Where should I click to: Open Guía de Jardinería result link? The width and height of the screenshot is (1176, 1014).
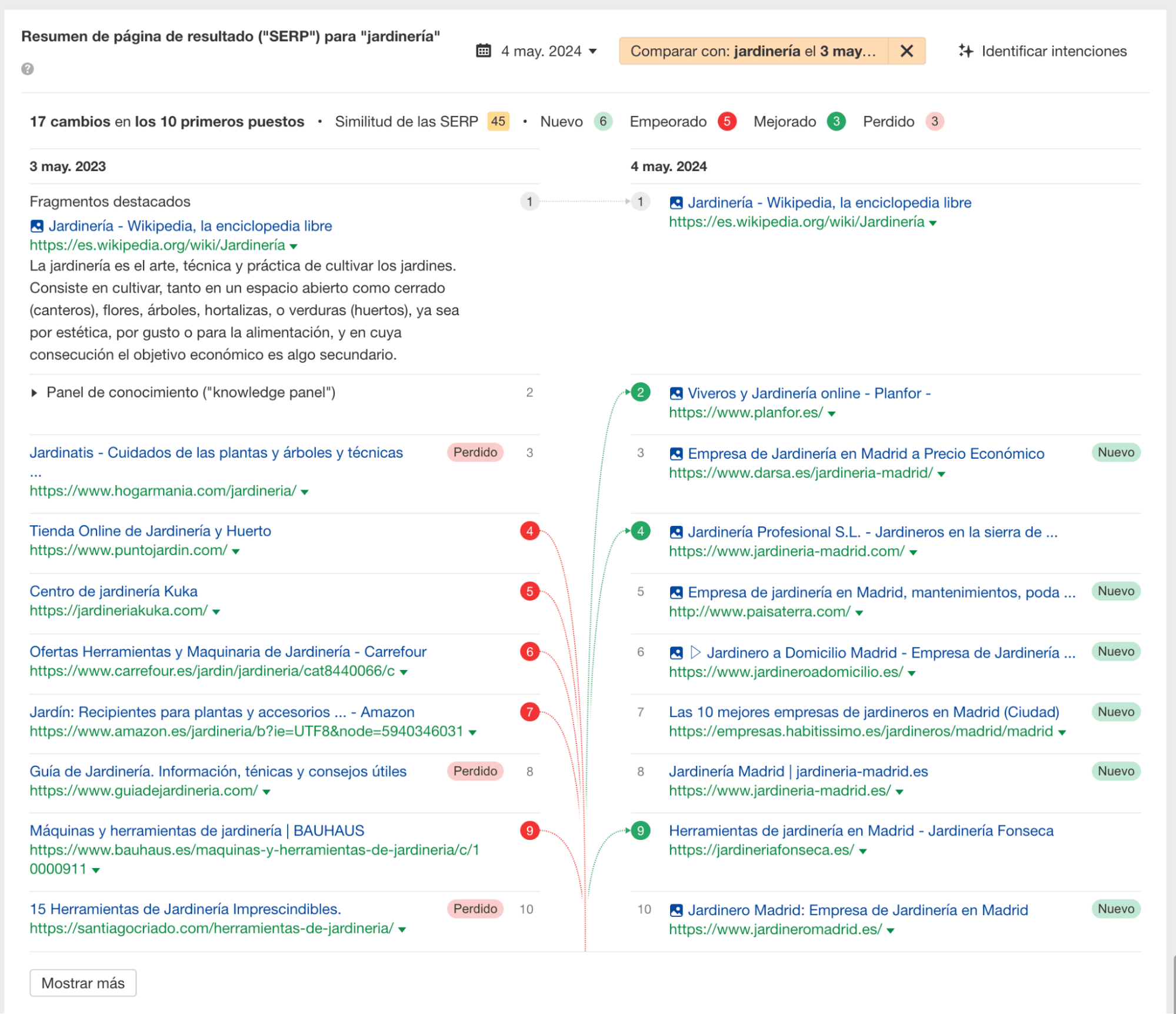pyautogui.click(x=218, y=772)
